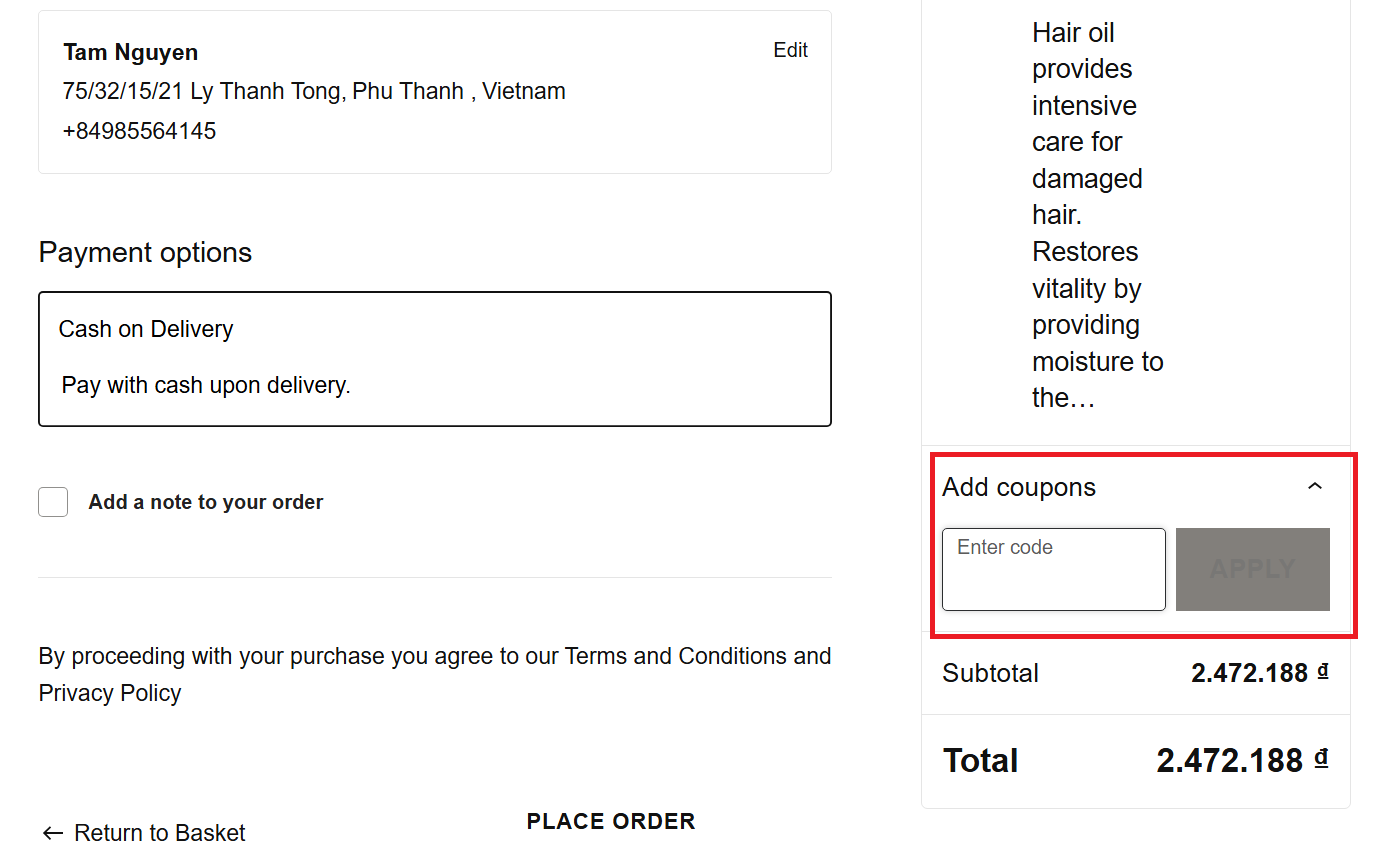This screenshot has height=867, width=1396.
Task: Edit the Tam Nguyen shipping address
Action: coord(790,51)
